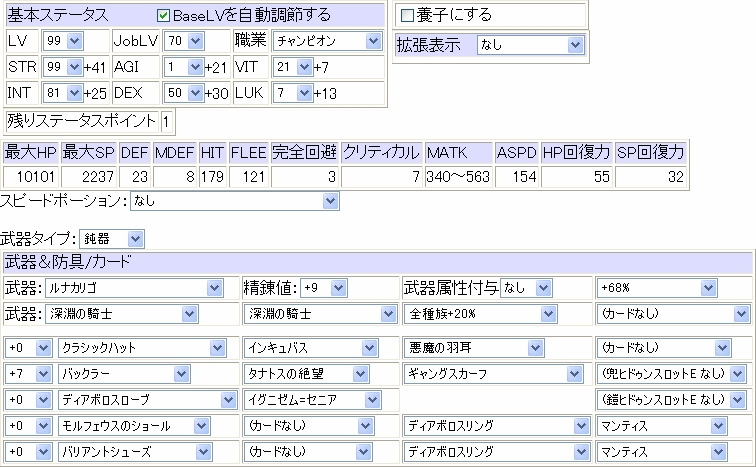Click the HIT value 179
This screenshot has height=467, width=756.
pyautogui.click(x=213, y=177)
